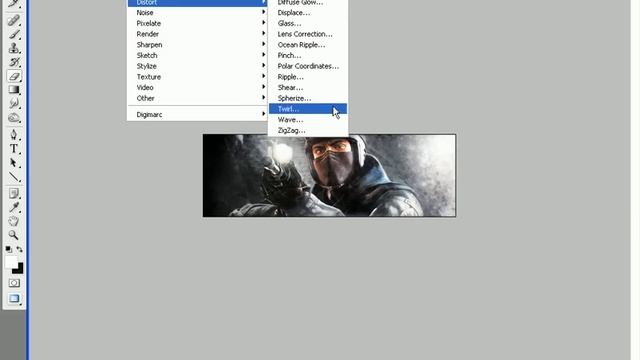Select the Line shape tool

click(x=14, y=176)
